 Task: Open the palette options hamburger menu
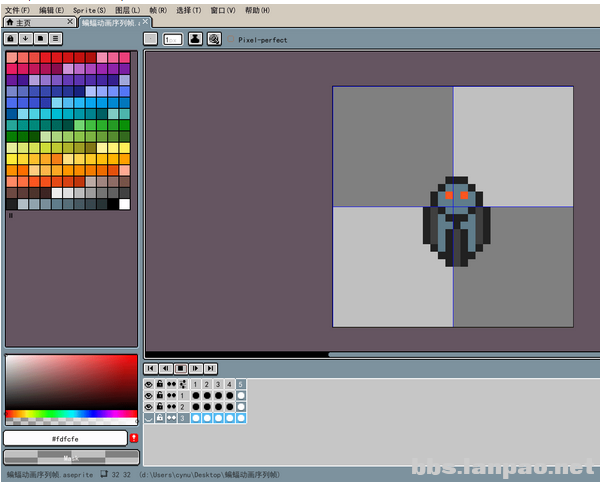click(x=55, y=39)
